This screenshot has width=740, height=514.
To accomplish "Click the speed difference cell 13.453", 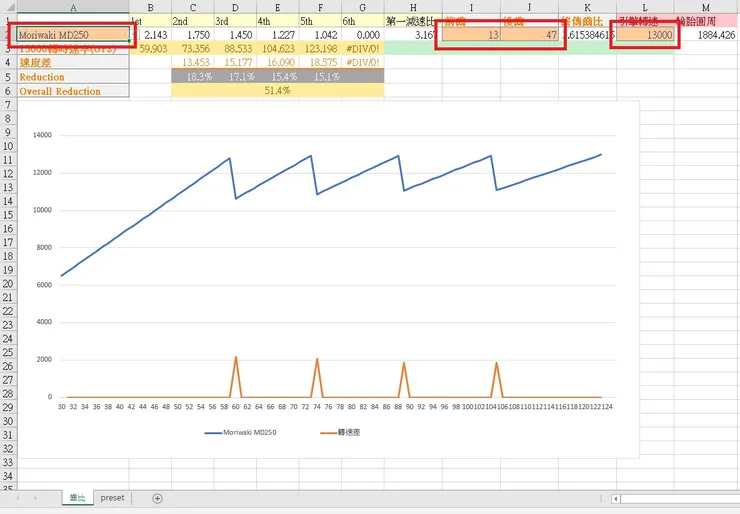I will 193,62.
